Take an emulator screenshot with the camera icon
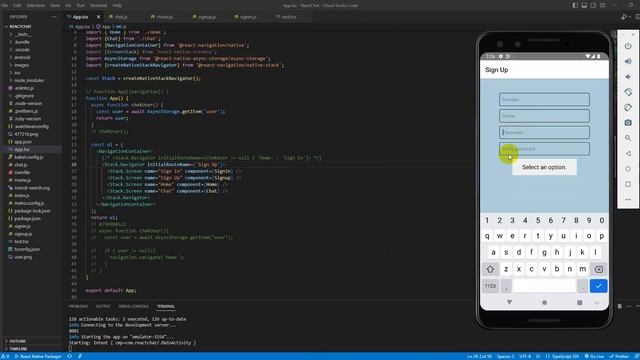 (x=628, y=122)
